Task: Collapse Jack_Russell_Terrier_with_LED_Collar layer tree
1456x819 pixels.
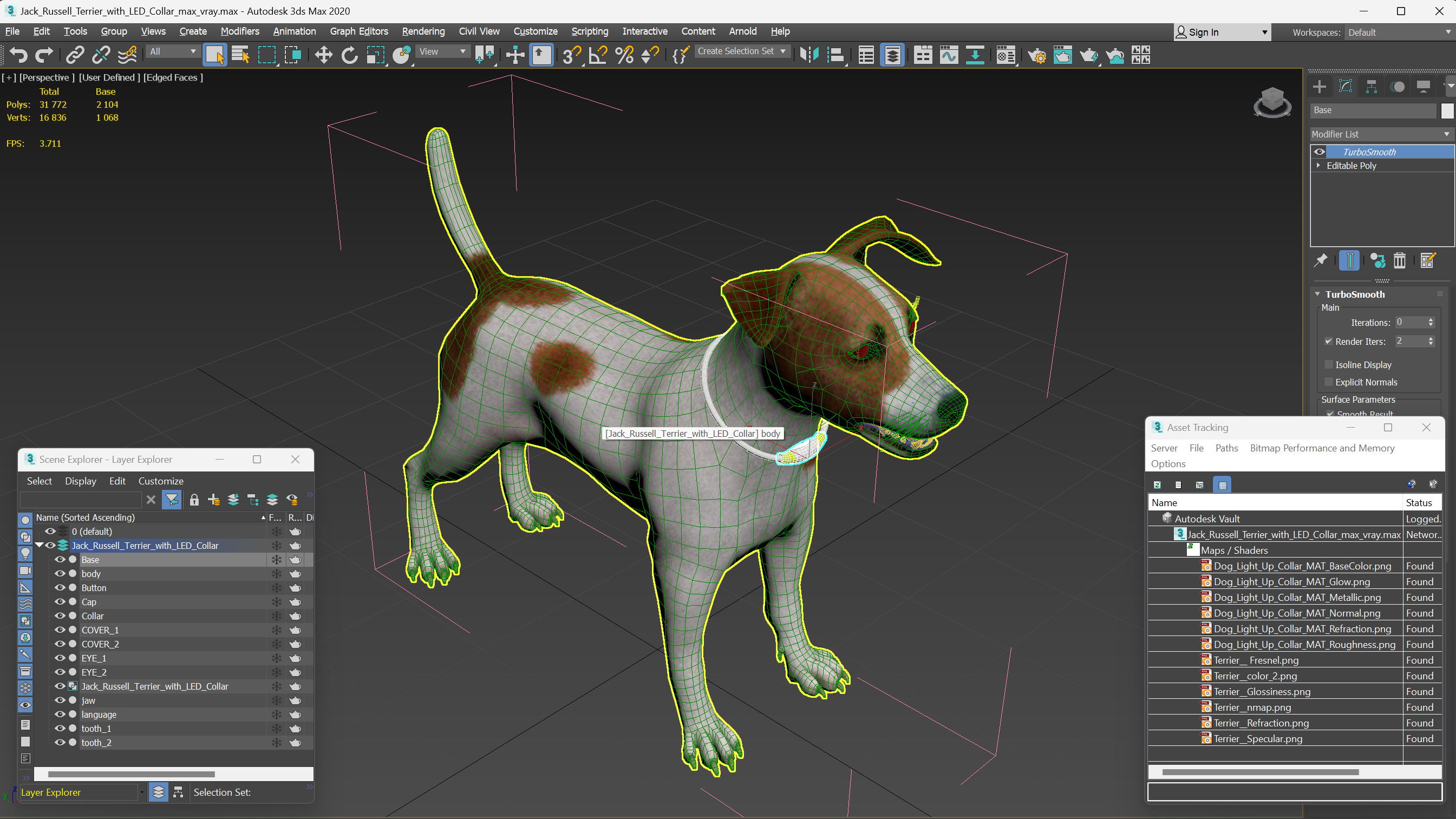Action: click(40, 546)
